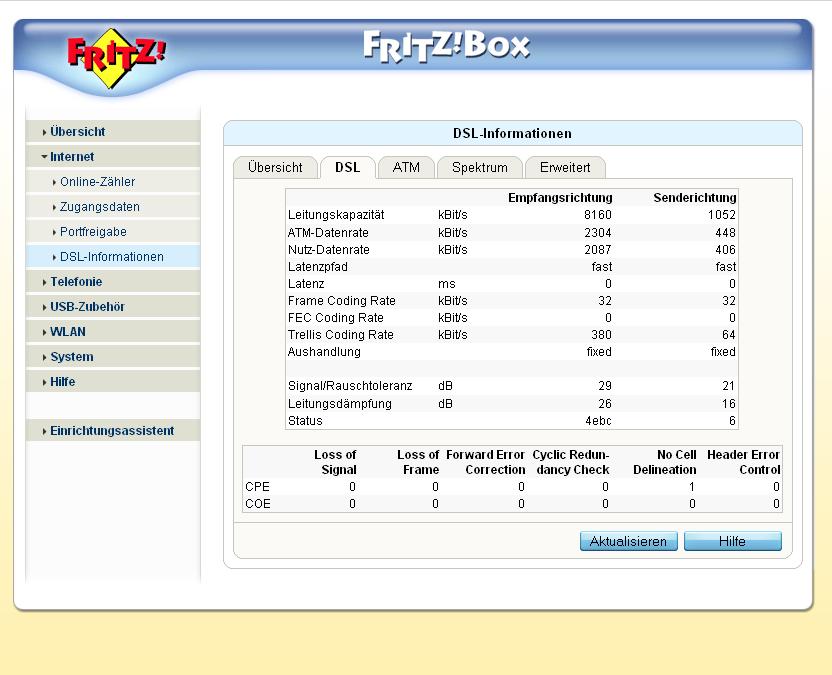Switch to the Erweitert tab
Viewport: 832px width, 675px height.
point(565,168)
